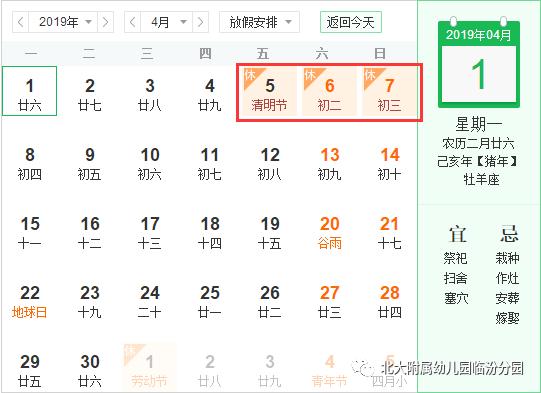Select April 22 地球日
Viewport: 541px width, 393px height.
[x=30, y=302]
